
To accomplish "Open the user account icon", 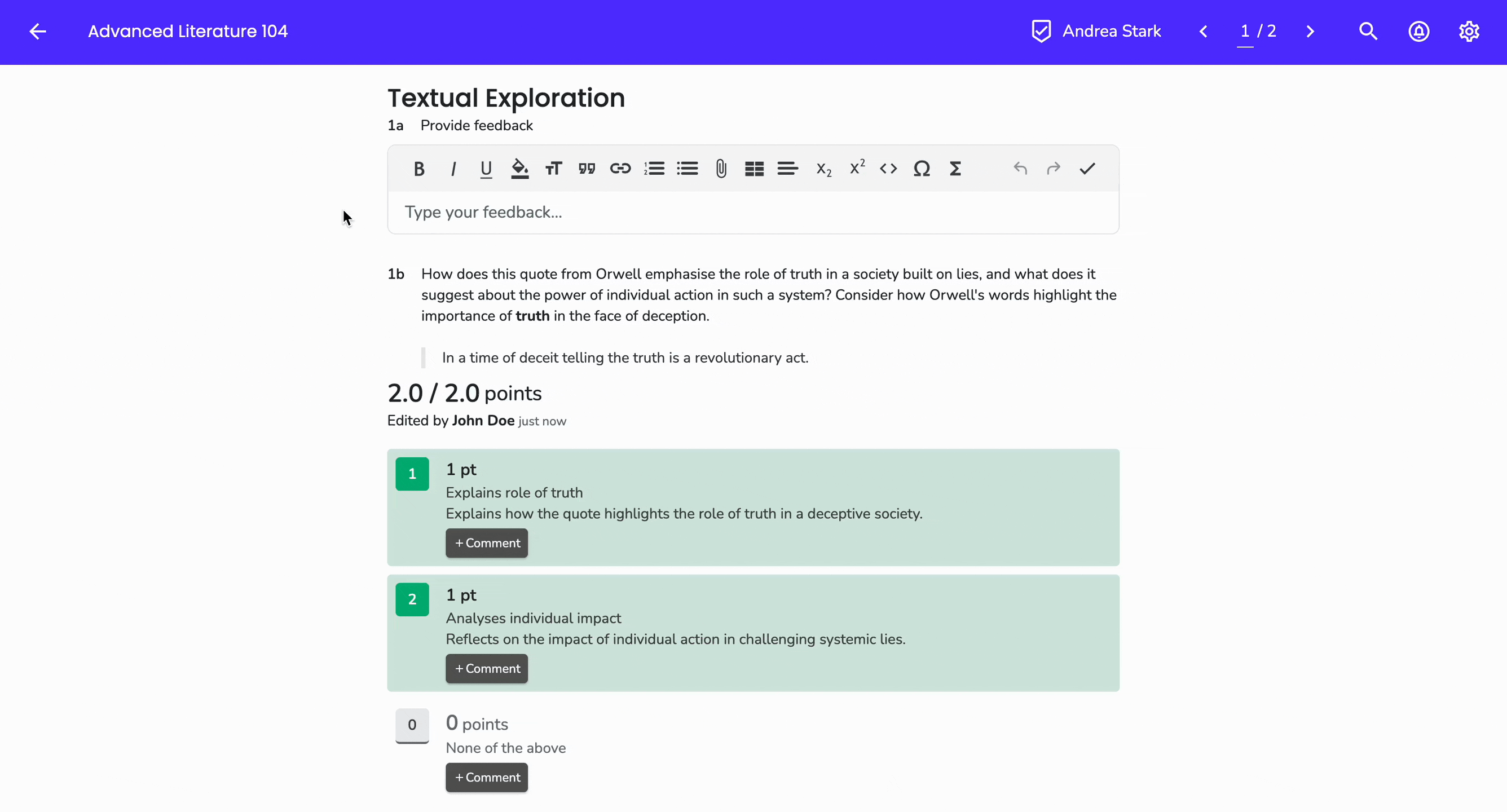I will click(1419, 32).
